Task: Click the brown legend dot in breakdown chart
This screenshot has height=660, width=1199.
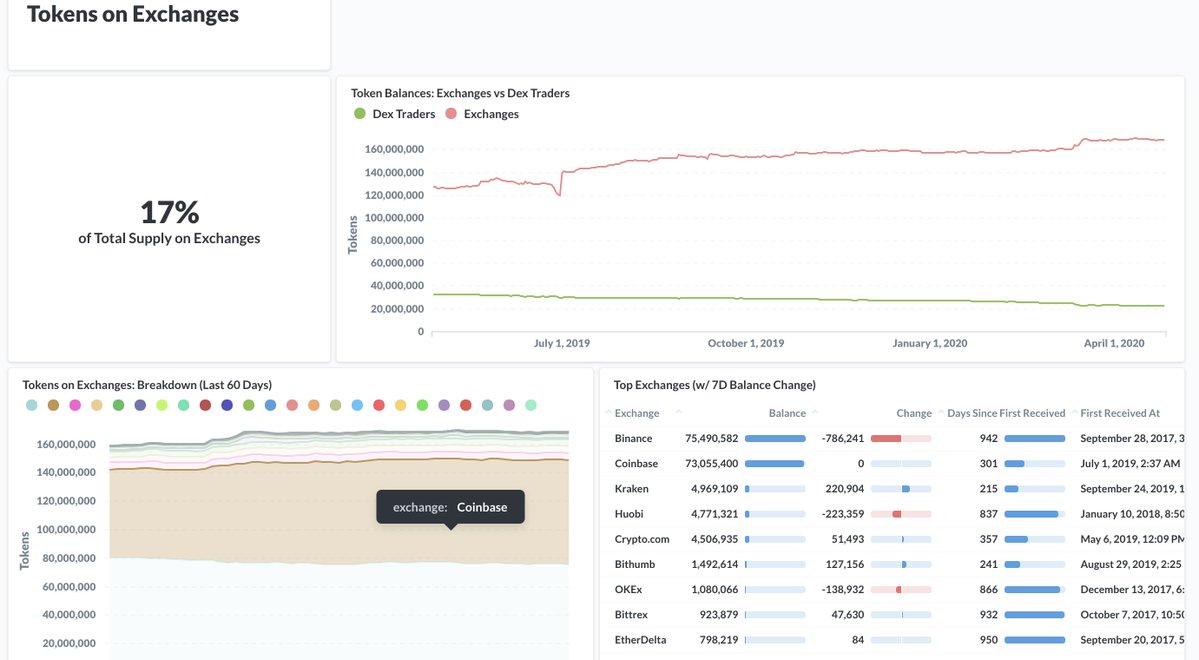Action: (x=53, y=405)
